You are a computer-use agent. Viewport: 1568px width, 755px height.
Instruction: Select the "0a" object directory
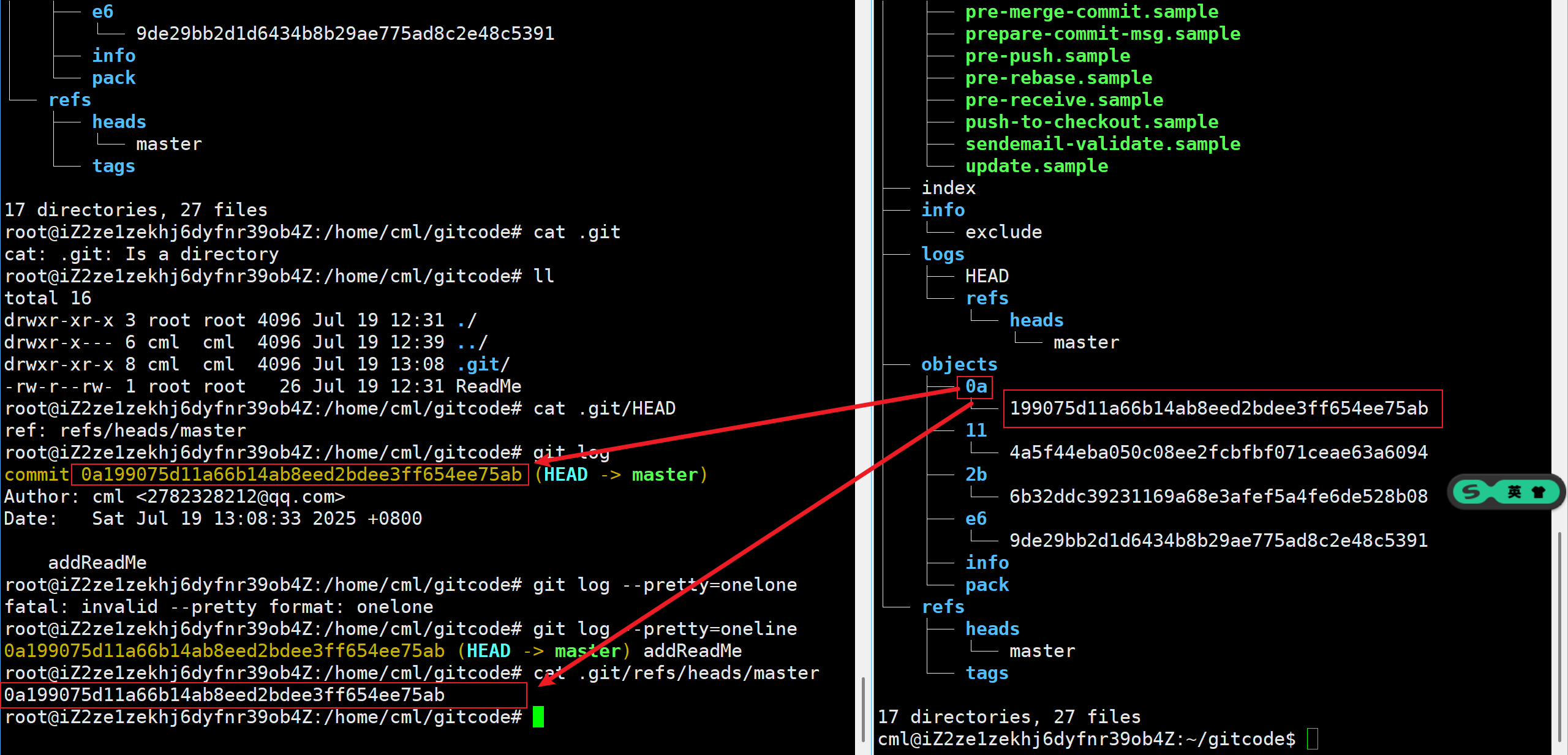point(976,386)
